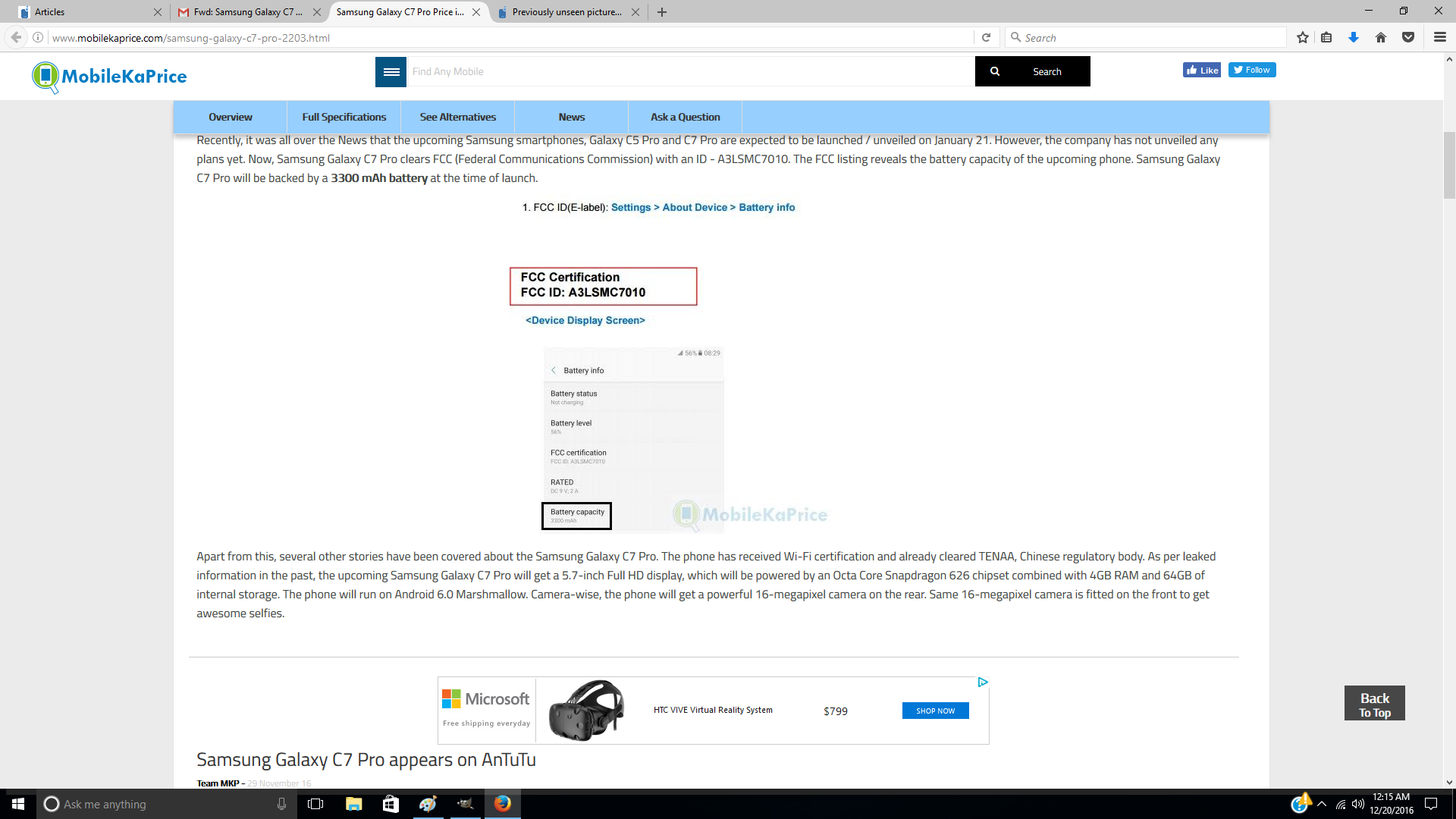Click the Back To Top button
This screenshot has height=819, width=1456.
pyautogui.click(x=1375, y=704)
